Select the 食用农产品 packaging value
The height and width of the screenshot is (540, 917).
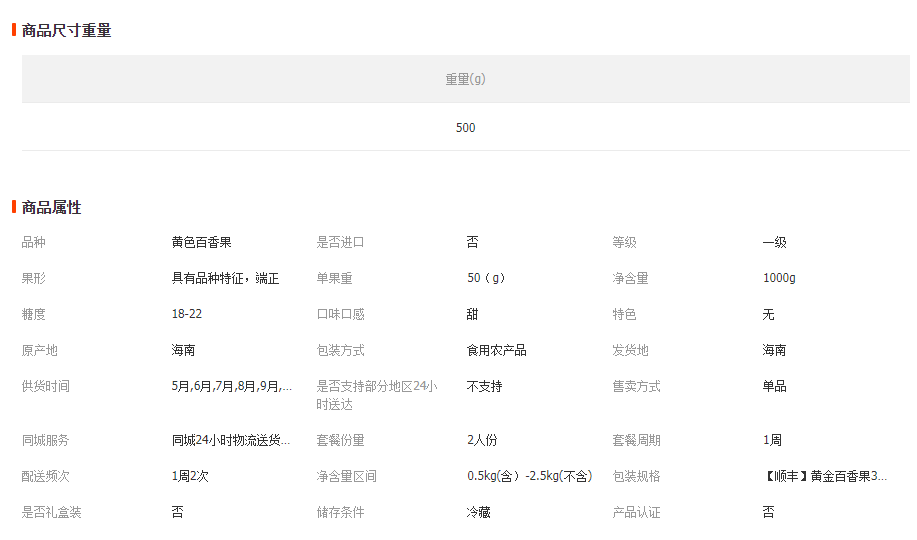point(496,351)
